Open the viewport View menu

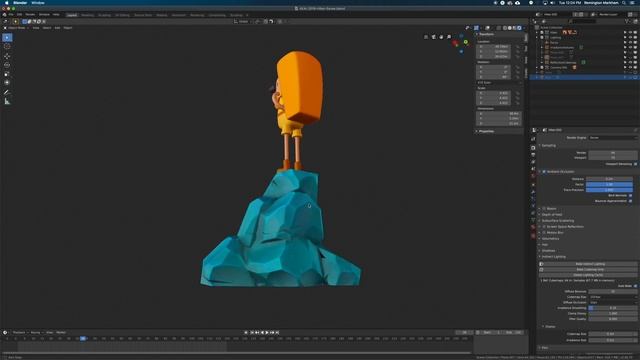click(36, 28)
